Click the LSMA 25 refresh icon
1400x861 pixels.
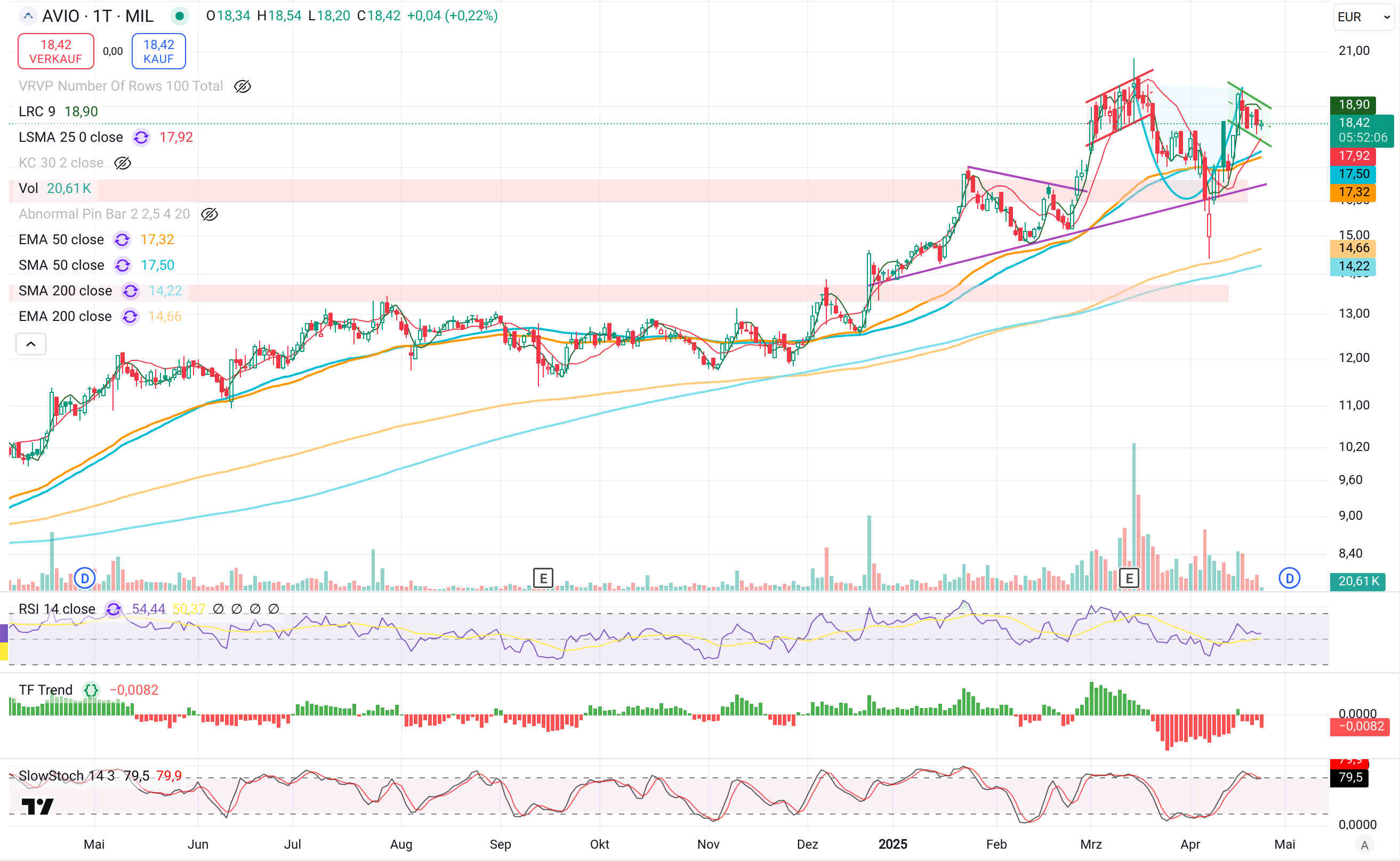pyautogui.click(x=141, y=137)
